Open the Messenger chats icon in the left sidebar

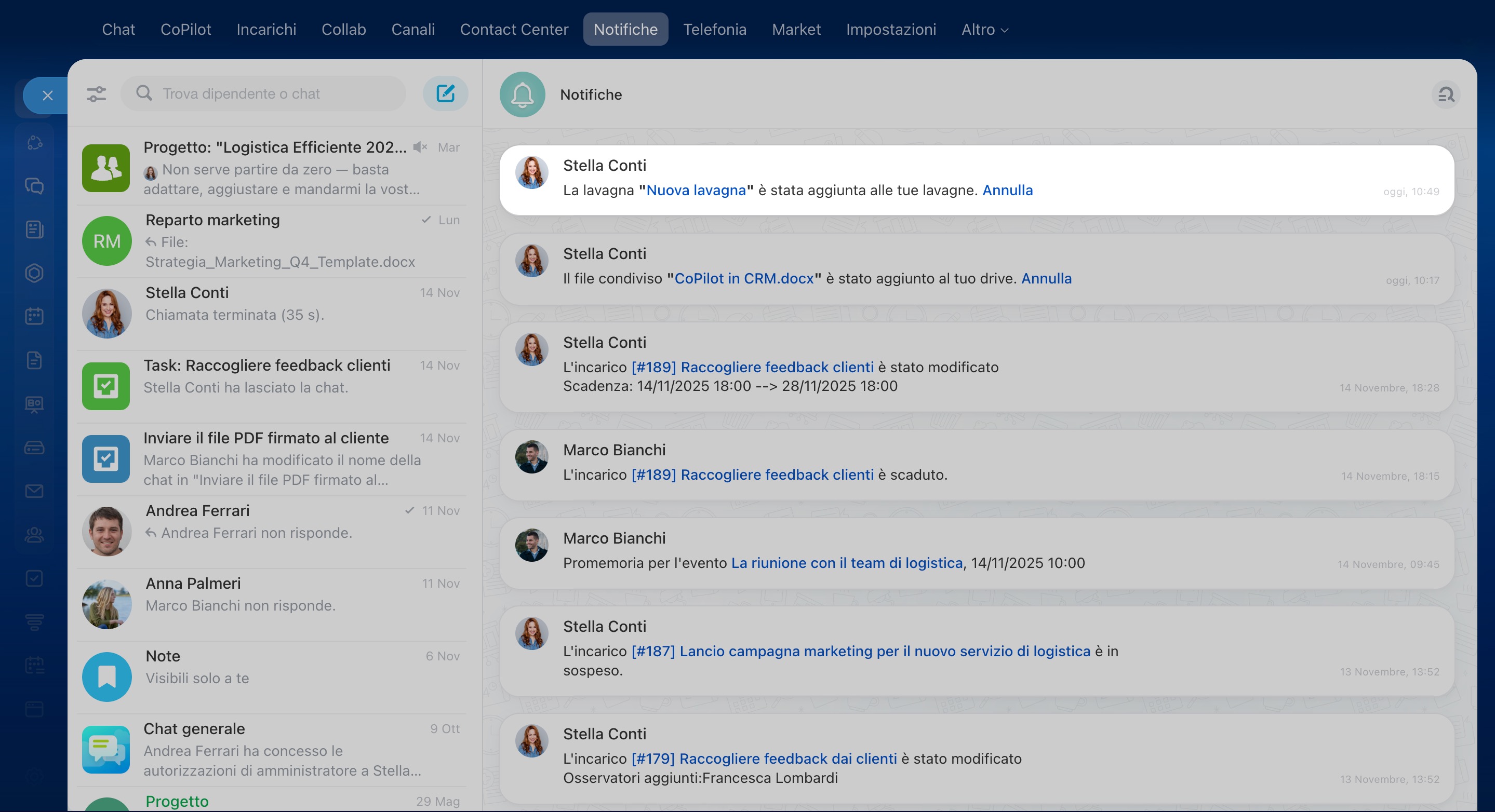(34, 186)
